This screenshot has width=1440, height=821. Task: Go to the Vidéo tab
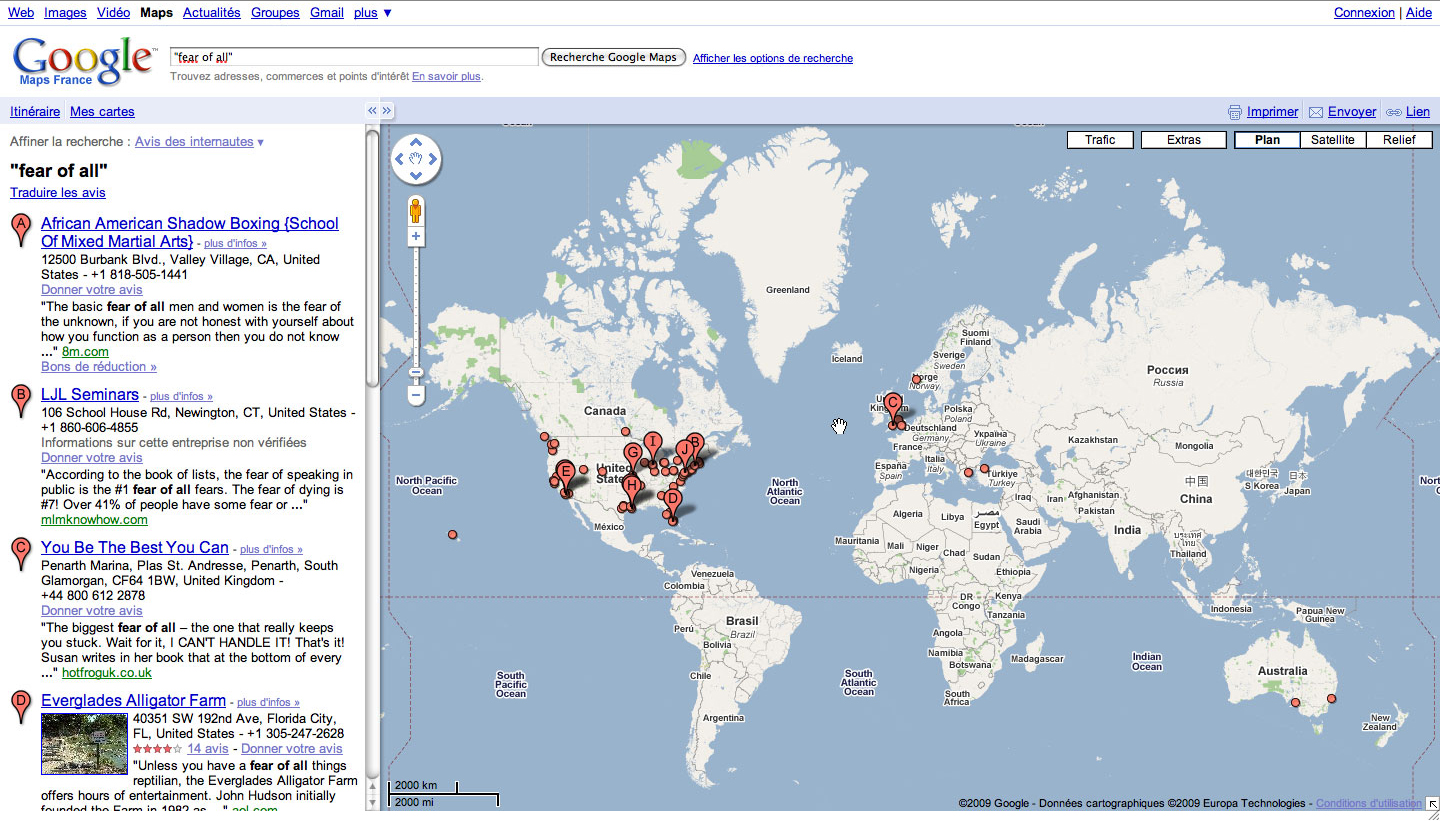113,13
